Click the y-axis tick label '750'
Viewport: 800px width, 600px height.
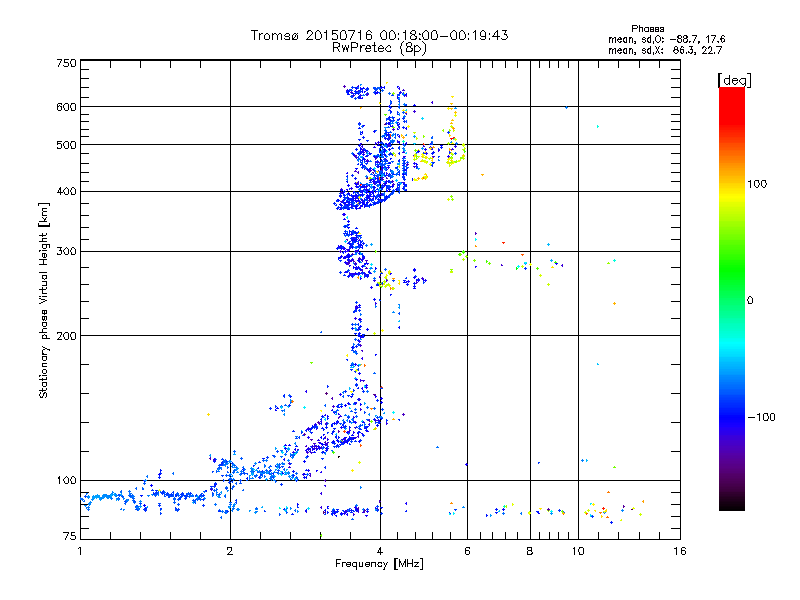(66, 63)
